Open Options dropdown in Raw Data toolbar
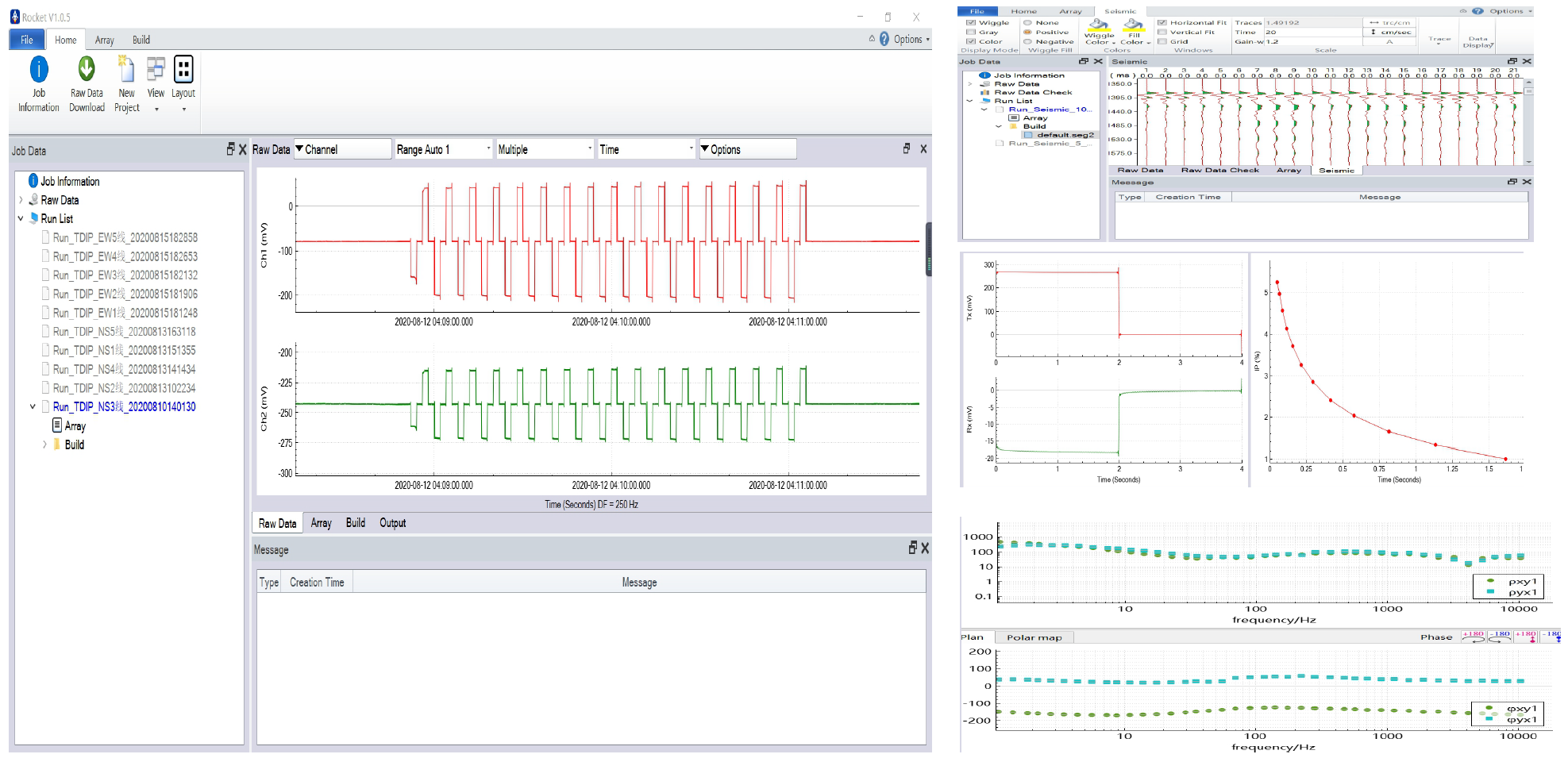The image size is (1568, 758). 748,149
